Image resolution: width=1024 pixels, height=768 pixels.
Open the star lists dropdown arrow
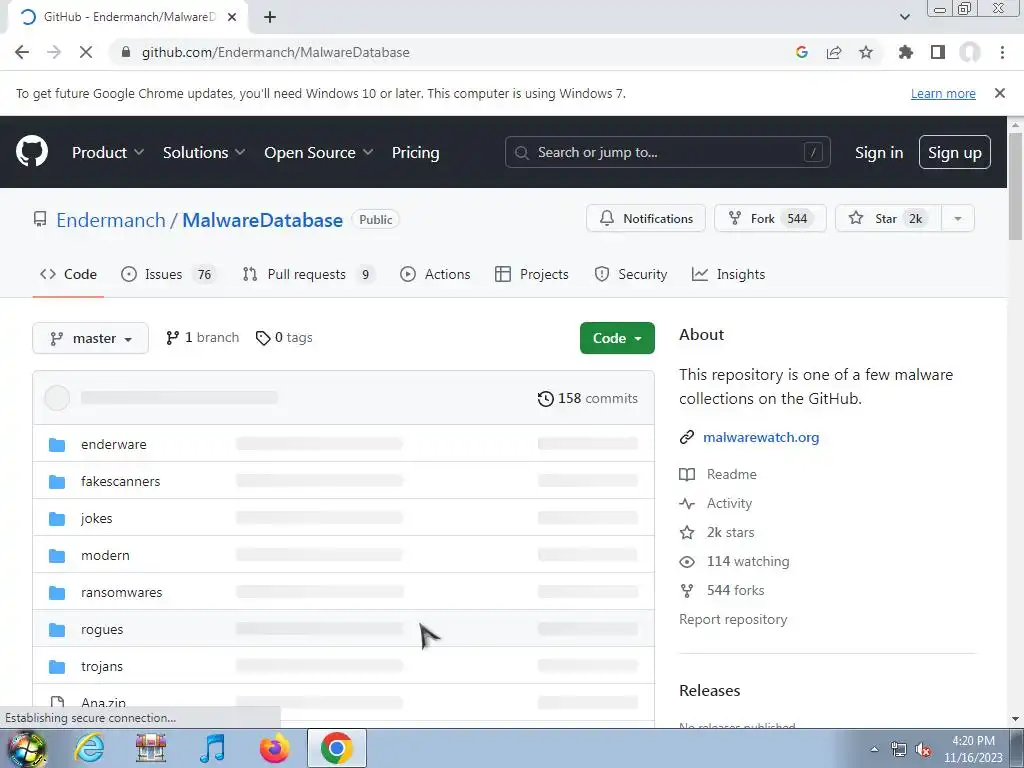pos(958,218)
